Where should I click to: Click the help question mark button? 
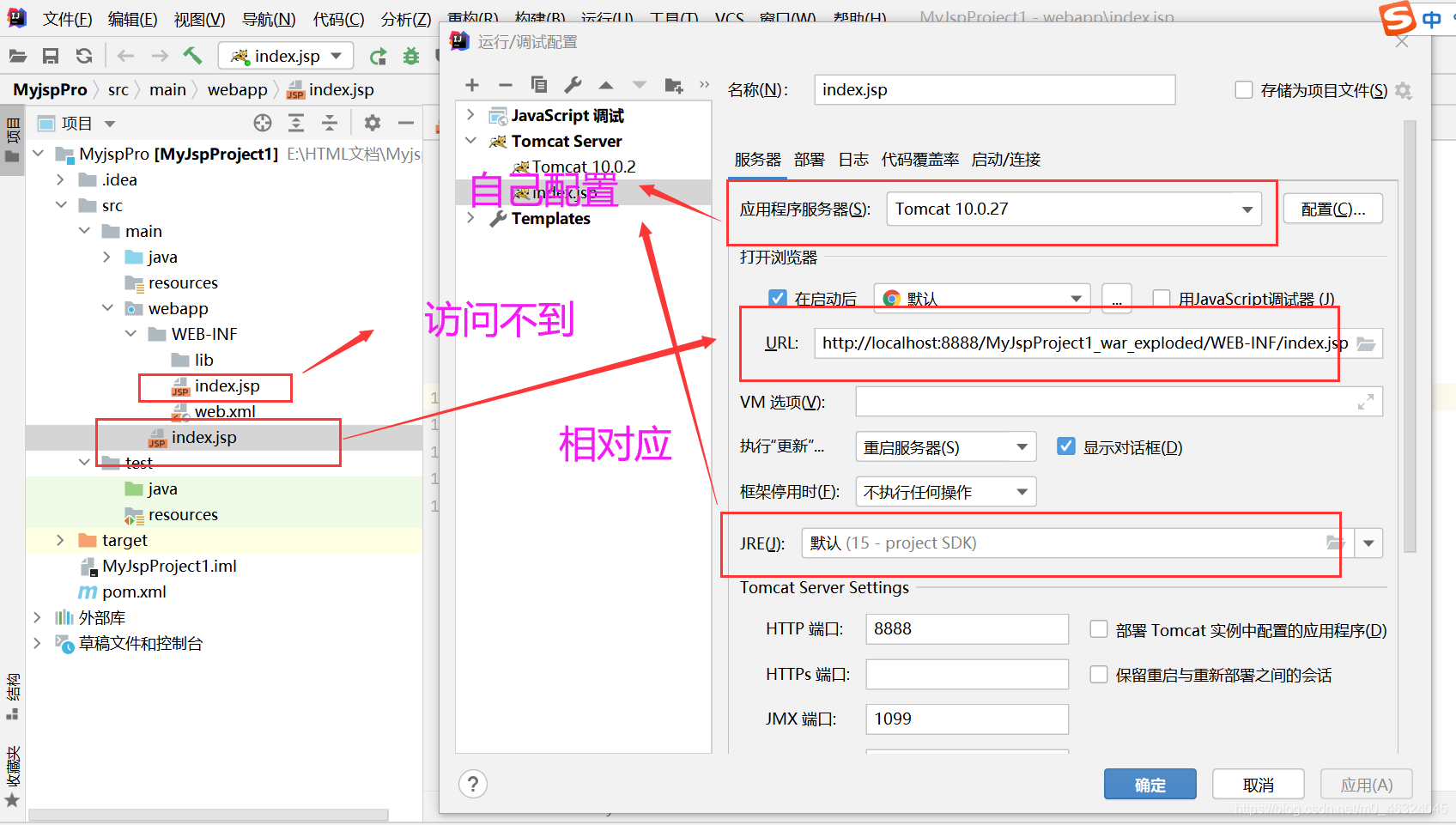pos(473,784)
